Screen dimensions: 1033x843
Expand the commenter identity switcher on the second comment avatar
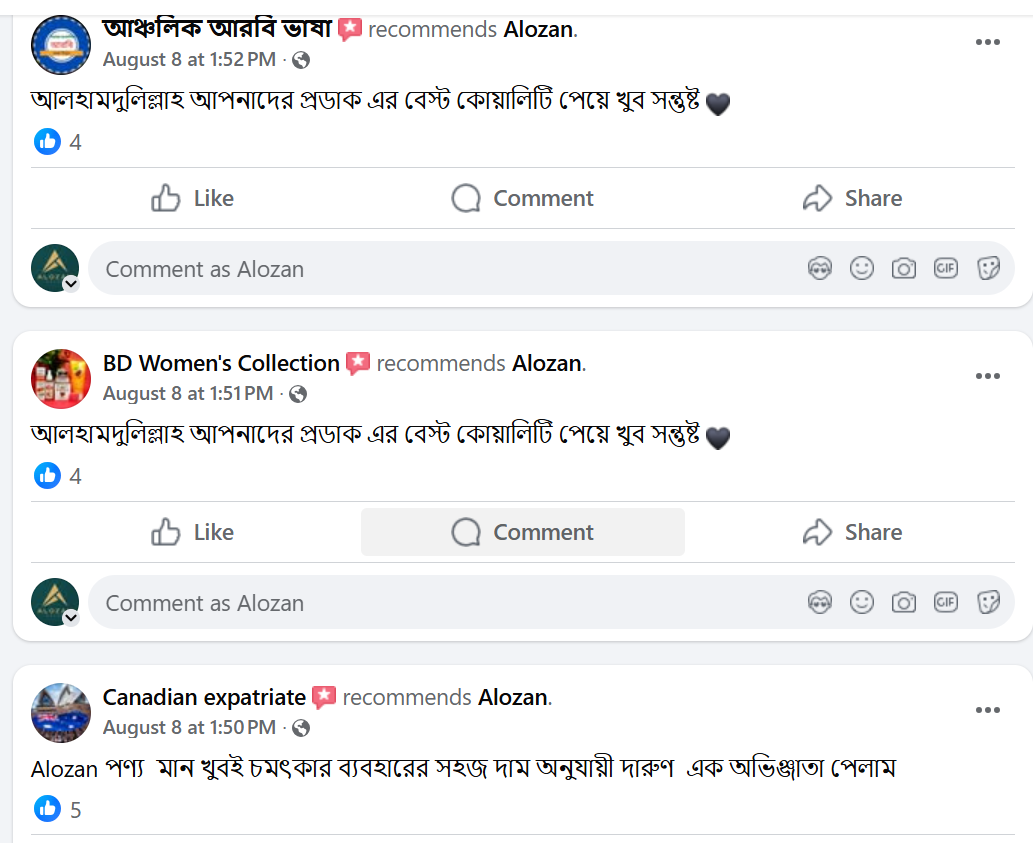pos(70,617)
